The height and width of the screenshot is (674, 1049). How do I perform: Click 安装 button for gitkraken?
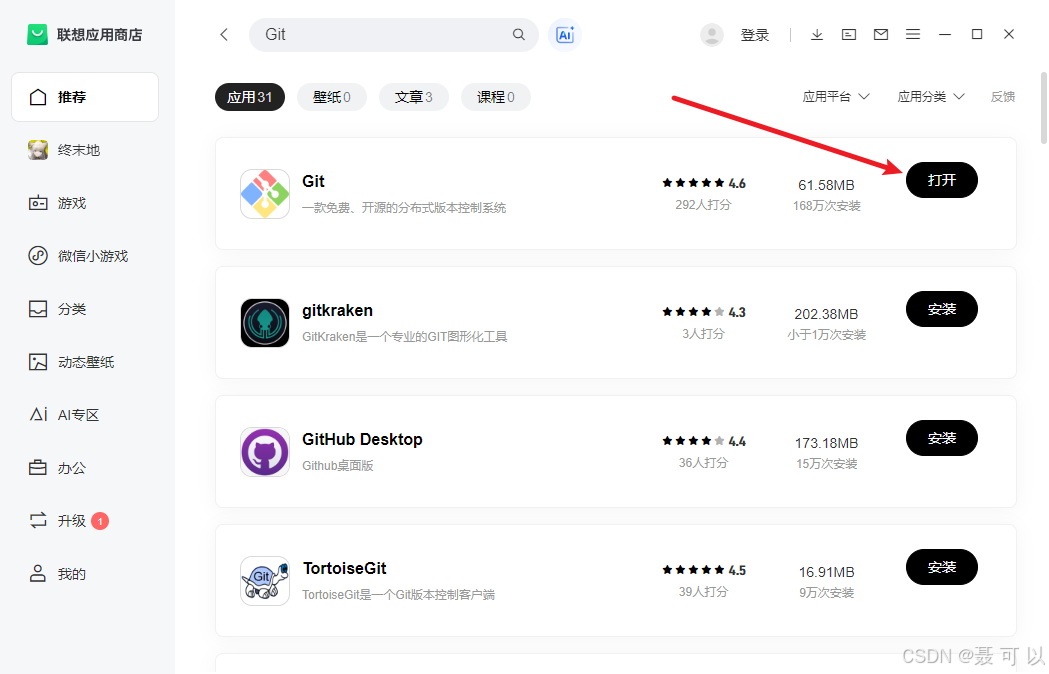pyautogui.click(x=942, y=309)
